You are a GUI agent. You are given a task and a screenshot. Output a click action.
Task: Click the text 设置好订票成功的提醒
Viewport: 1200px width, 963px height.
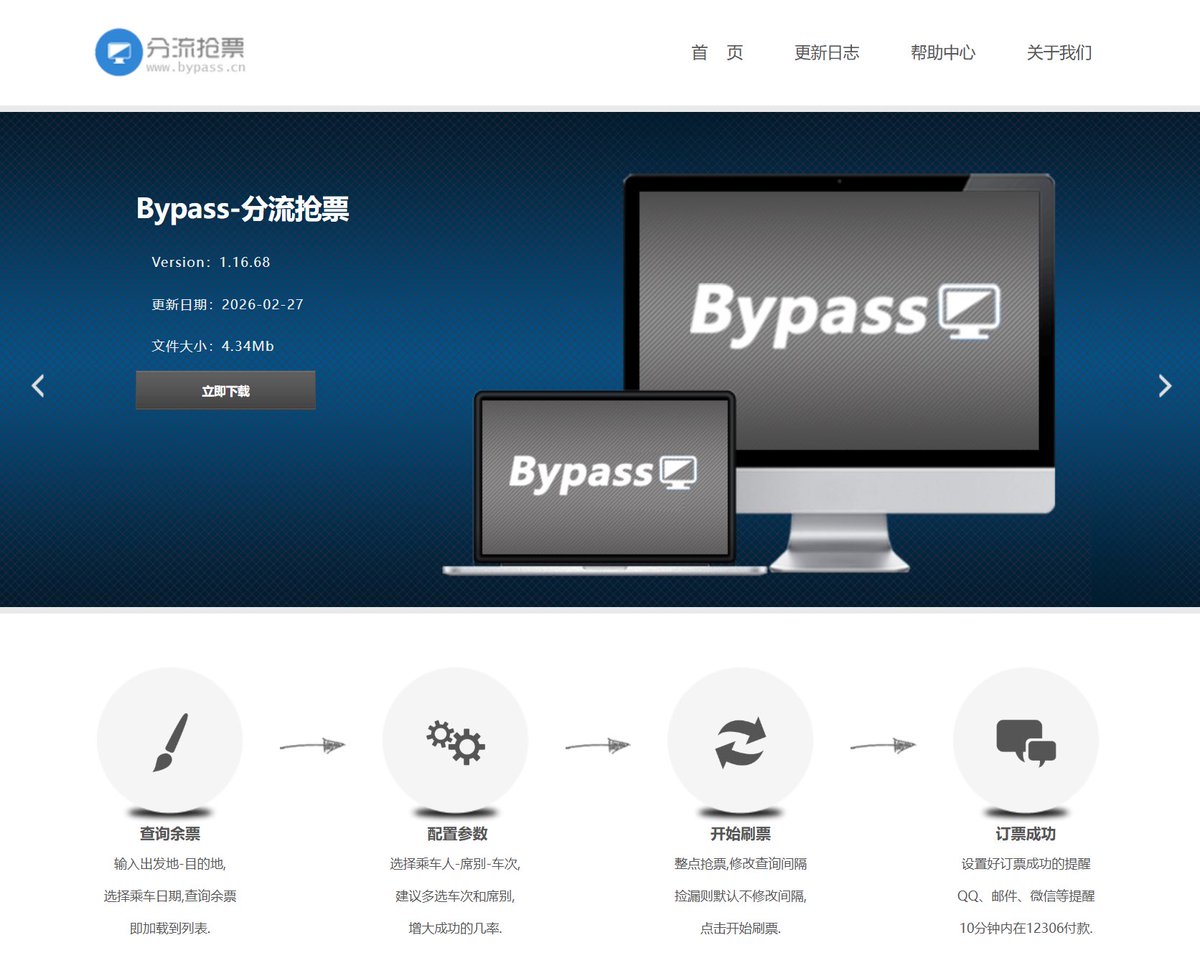pyautogui.click(x=1026, y=863)
